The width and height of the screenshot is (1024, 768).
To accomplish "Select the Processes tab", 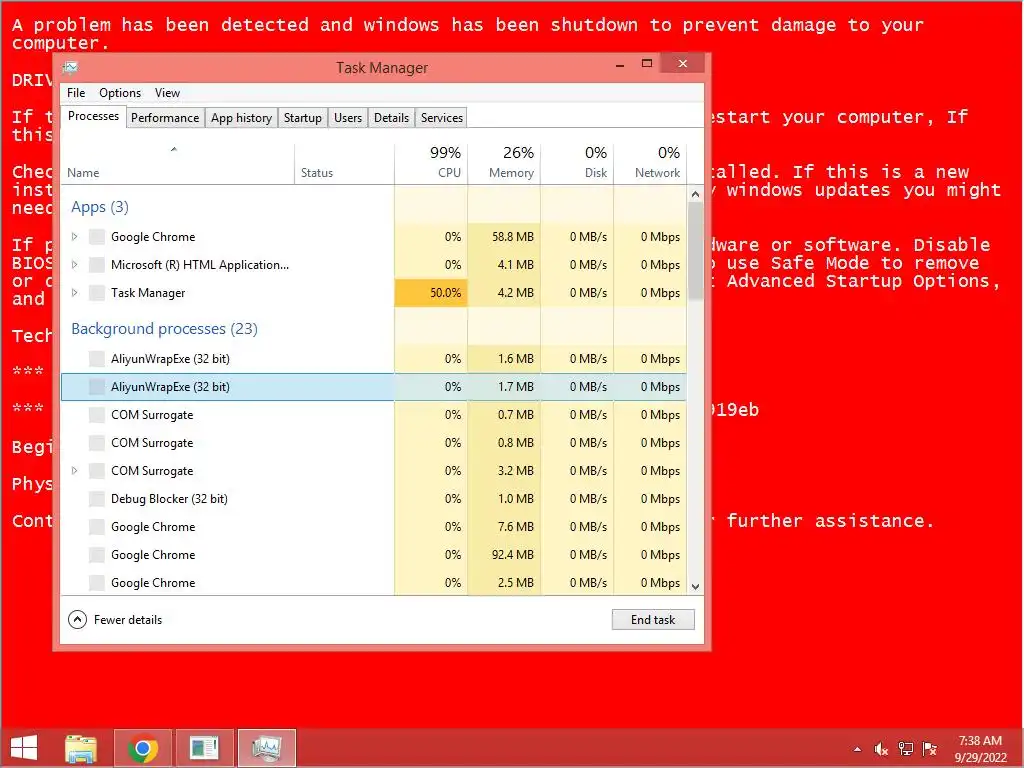I will coord(93,116).
